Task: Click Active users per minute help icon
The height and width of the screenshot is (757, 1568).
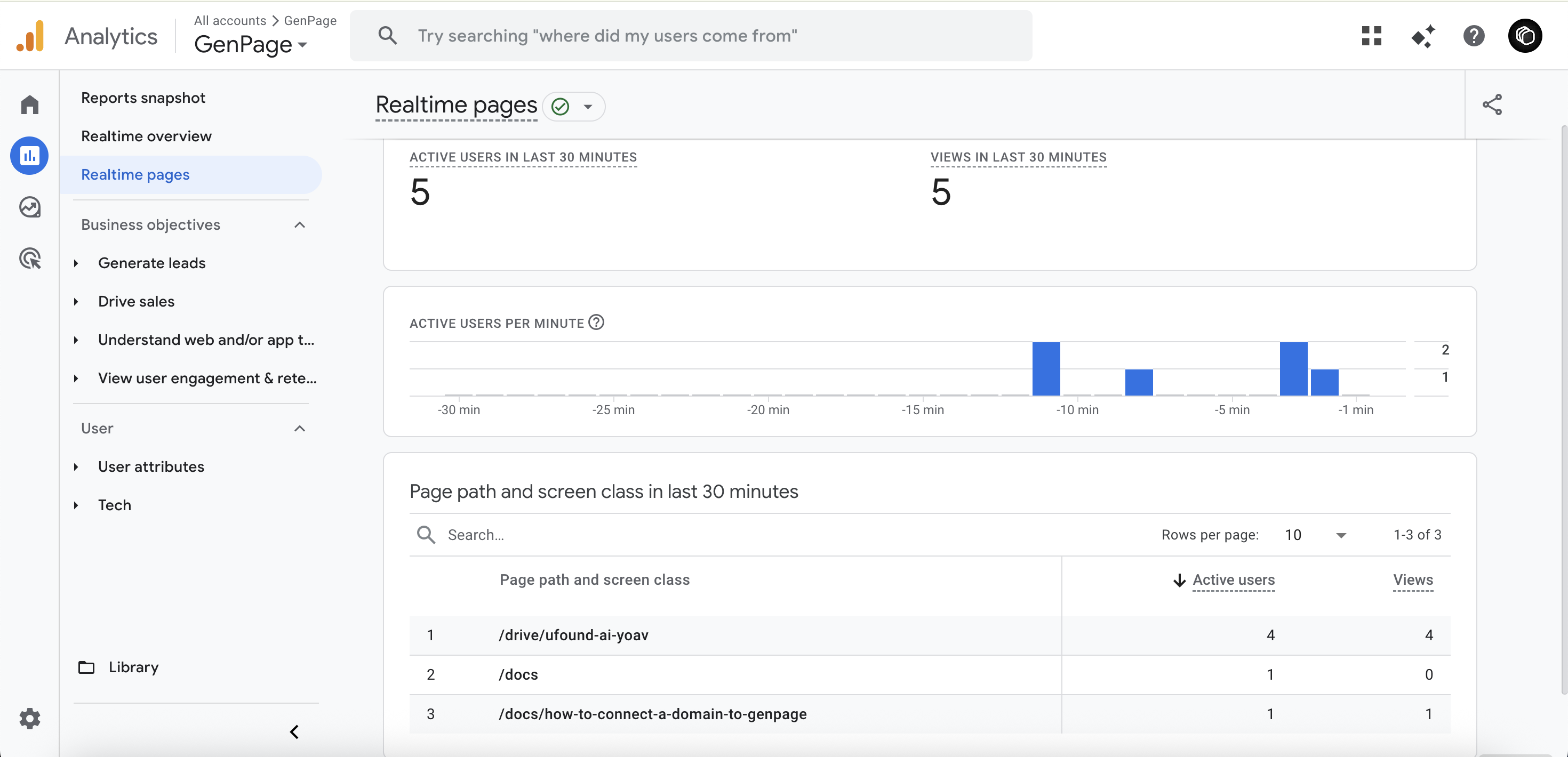Action: [596, 322]
